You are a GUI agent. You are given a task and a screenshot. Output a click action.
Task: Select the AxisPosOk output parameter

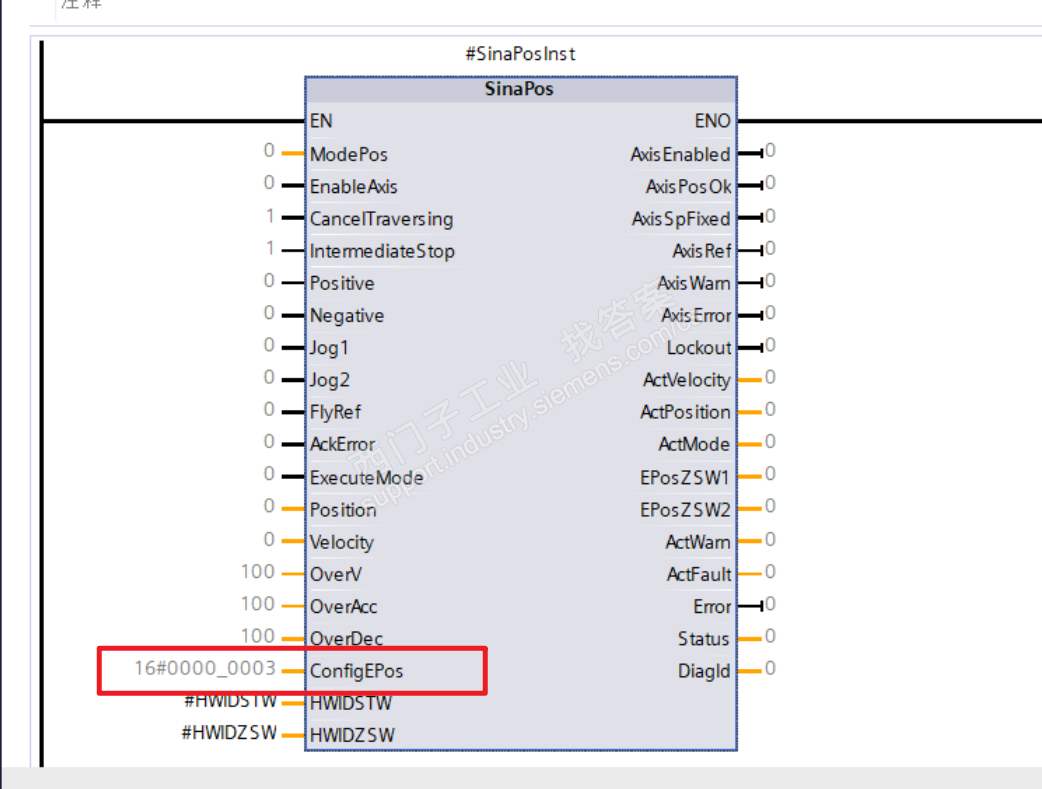point(688,187)
